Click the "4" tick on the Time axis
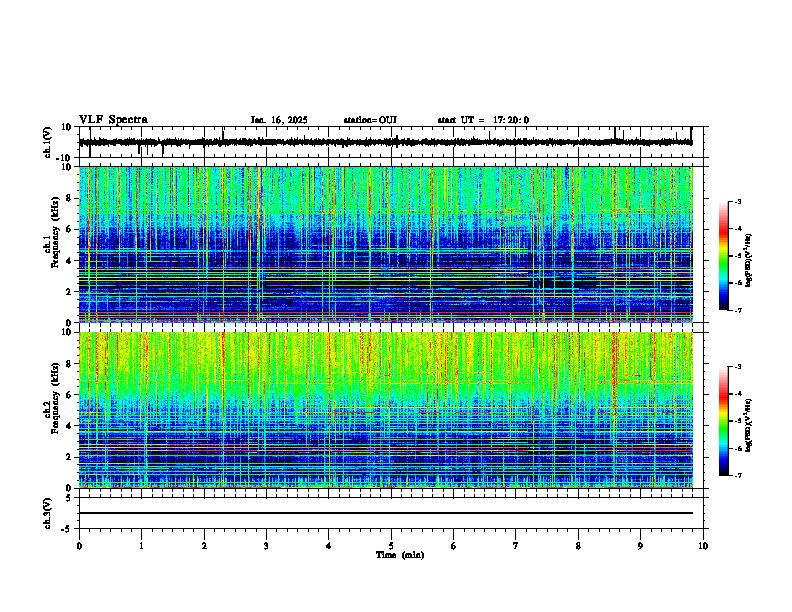Viewport: 792px width, 612px height. coord(329,546)
